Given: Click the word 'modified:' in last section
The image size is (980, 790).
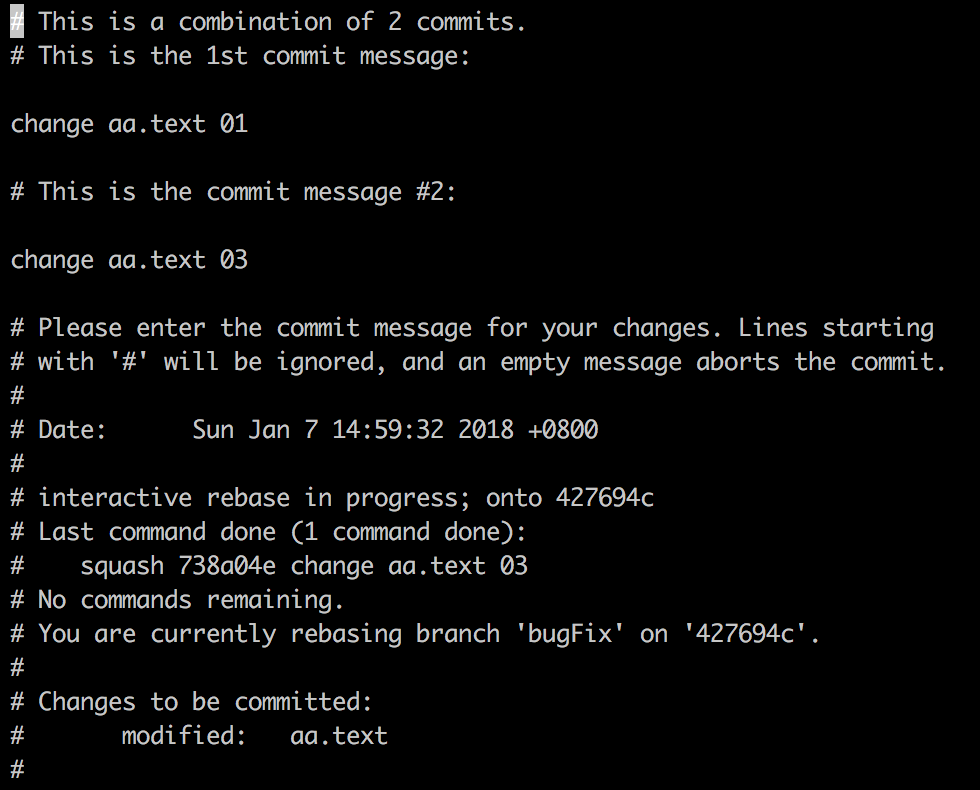Looking at the screenshot, I should (x=184, y=736).
